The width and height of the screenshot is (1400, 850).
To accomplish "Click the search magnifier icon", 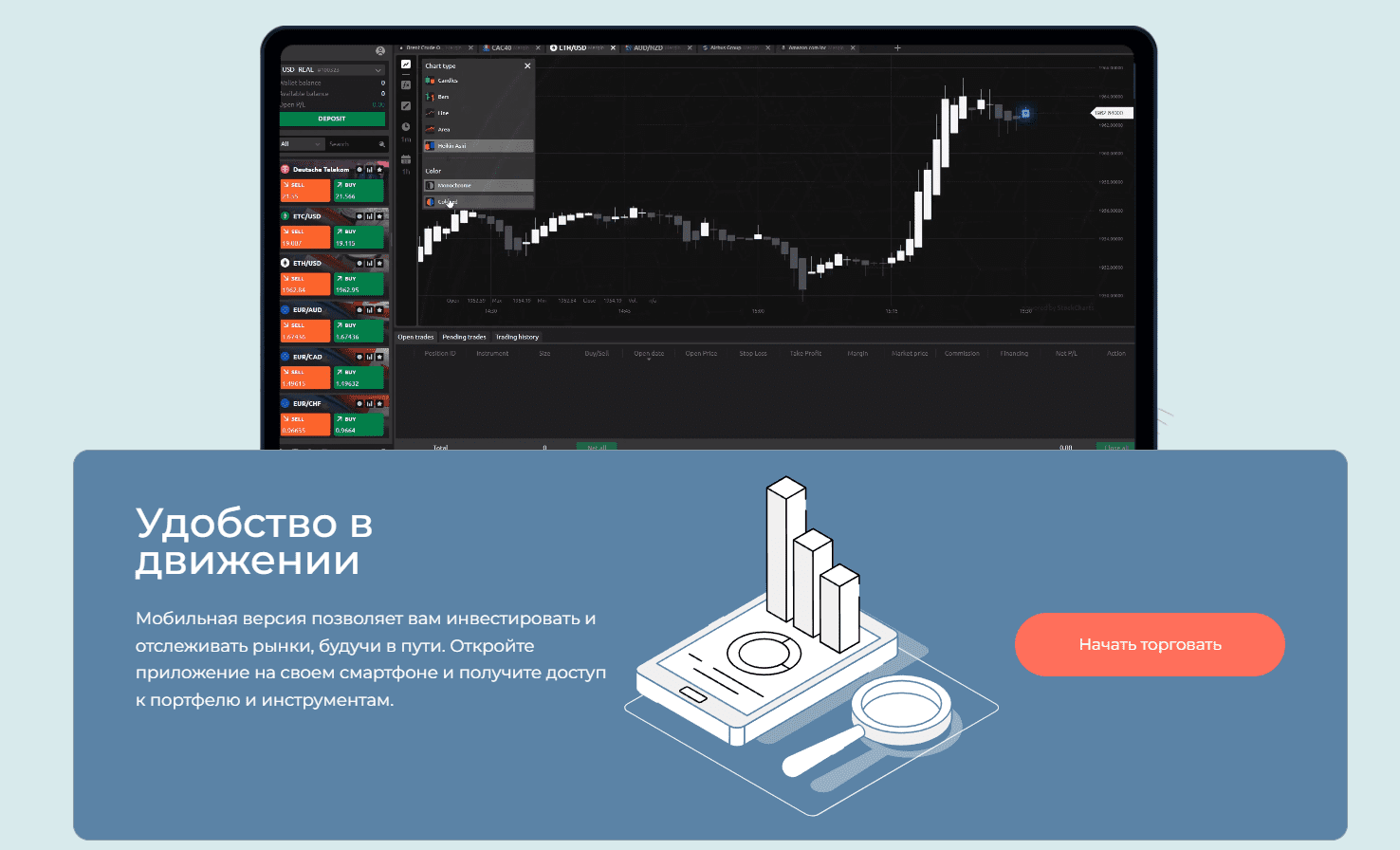I will (381, 144).
